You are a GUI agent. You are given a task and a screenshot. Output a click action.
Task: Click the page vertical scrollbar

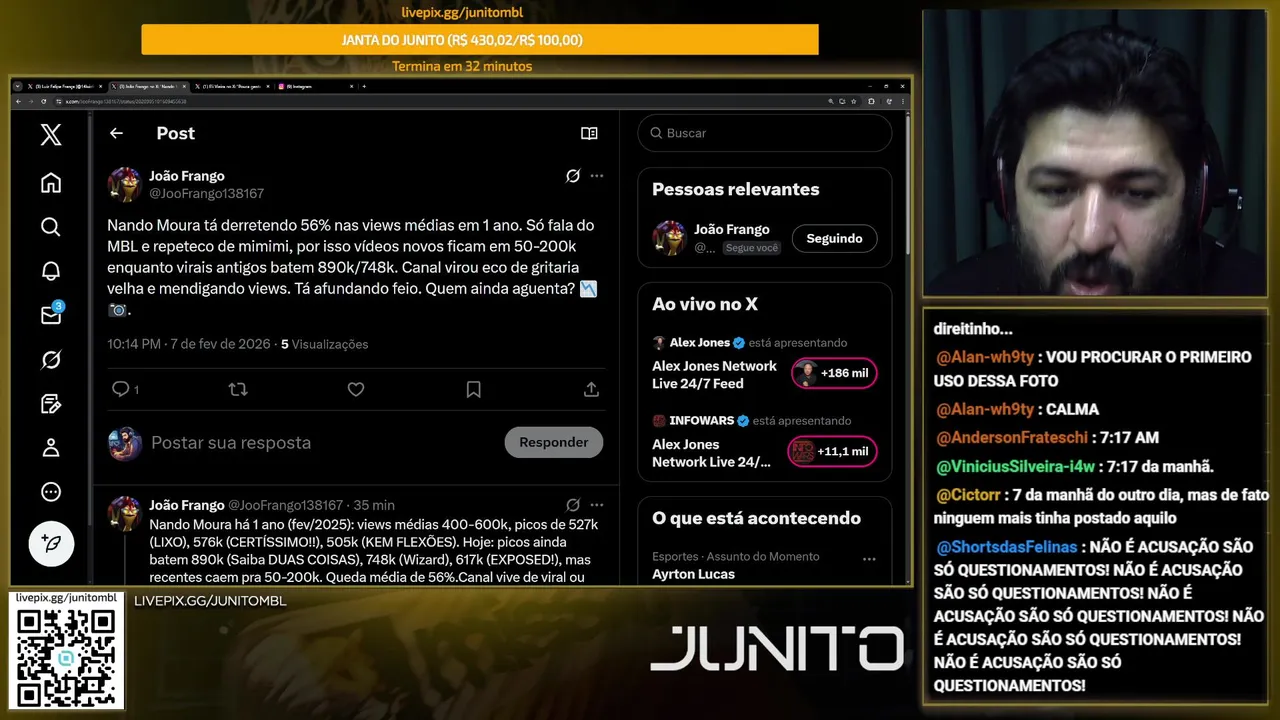(x=907, y=185)
